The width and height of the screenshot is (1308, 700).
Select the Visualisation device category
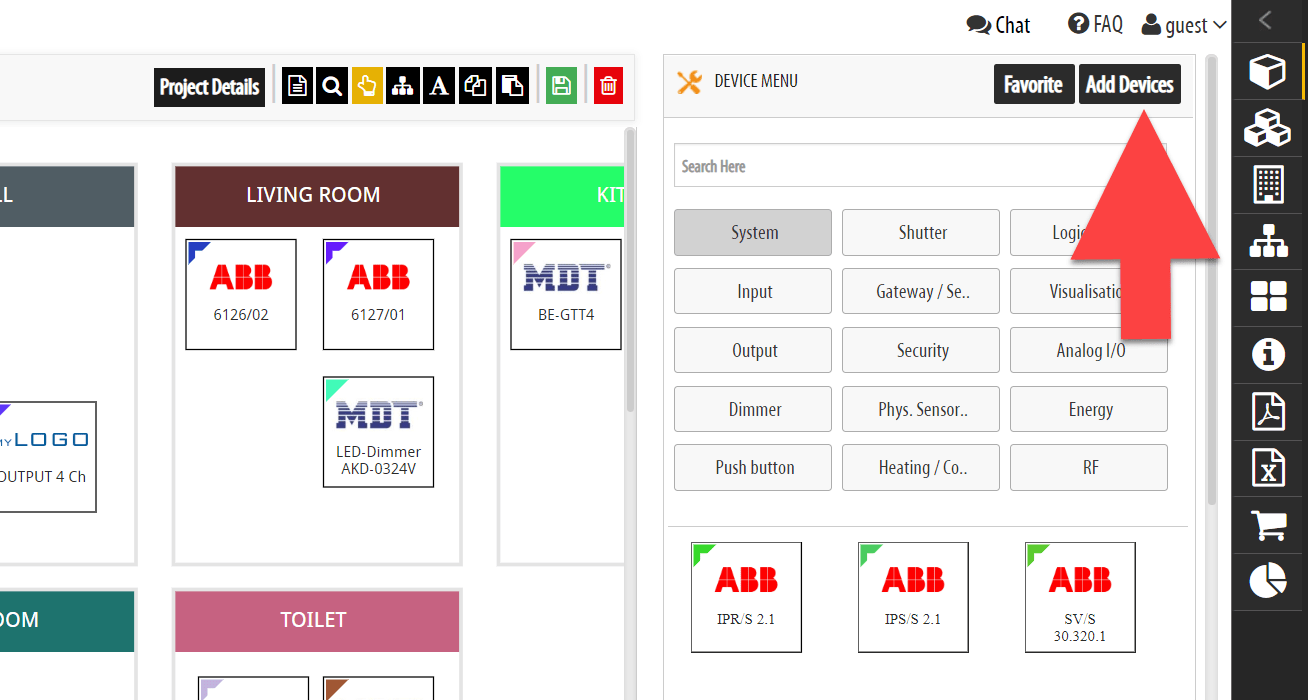point(1089,292)
